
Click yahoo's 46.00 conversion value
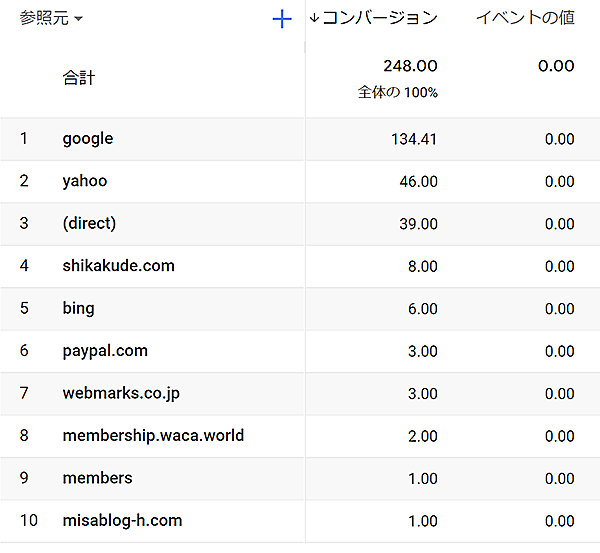coord(418,182)
